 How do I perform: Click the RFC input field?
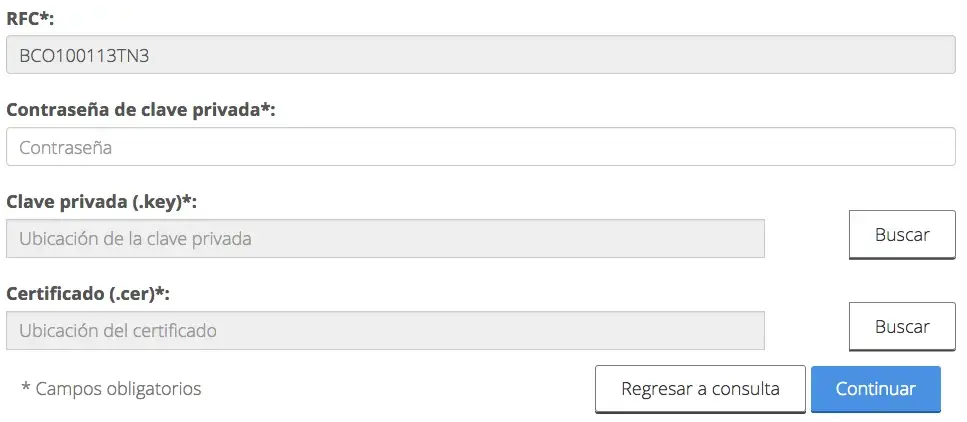[x=480, y=55]
